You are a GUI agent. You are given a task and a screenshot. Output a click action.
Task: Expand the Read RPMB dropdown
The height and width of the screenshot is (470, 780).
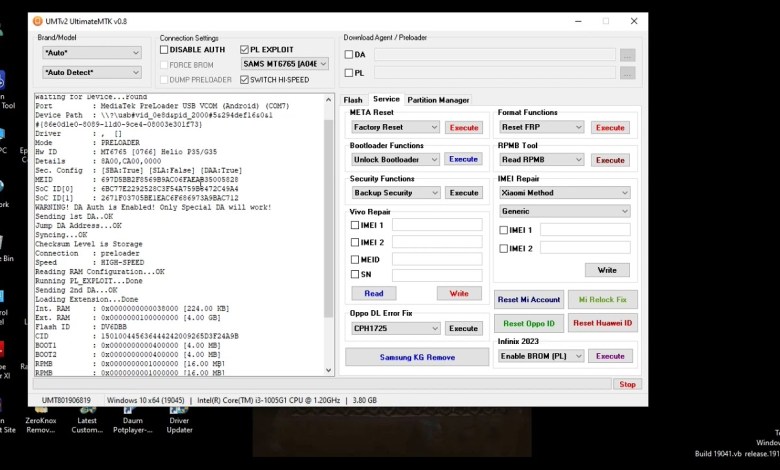coord(541,160)
